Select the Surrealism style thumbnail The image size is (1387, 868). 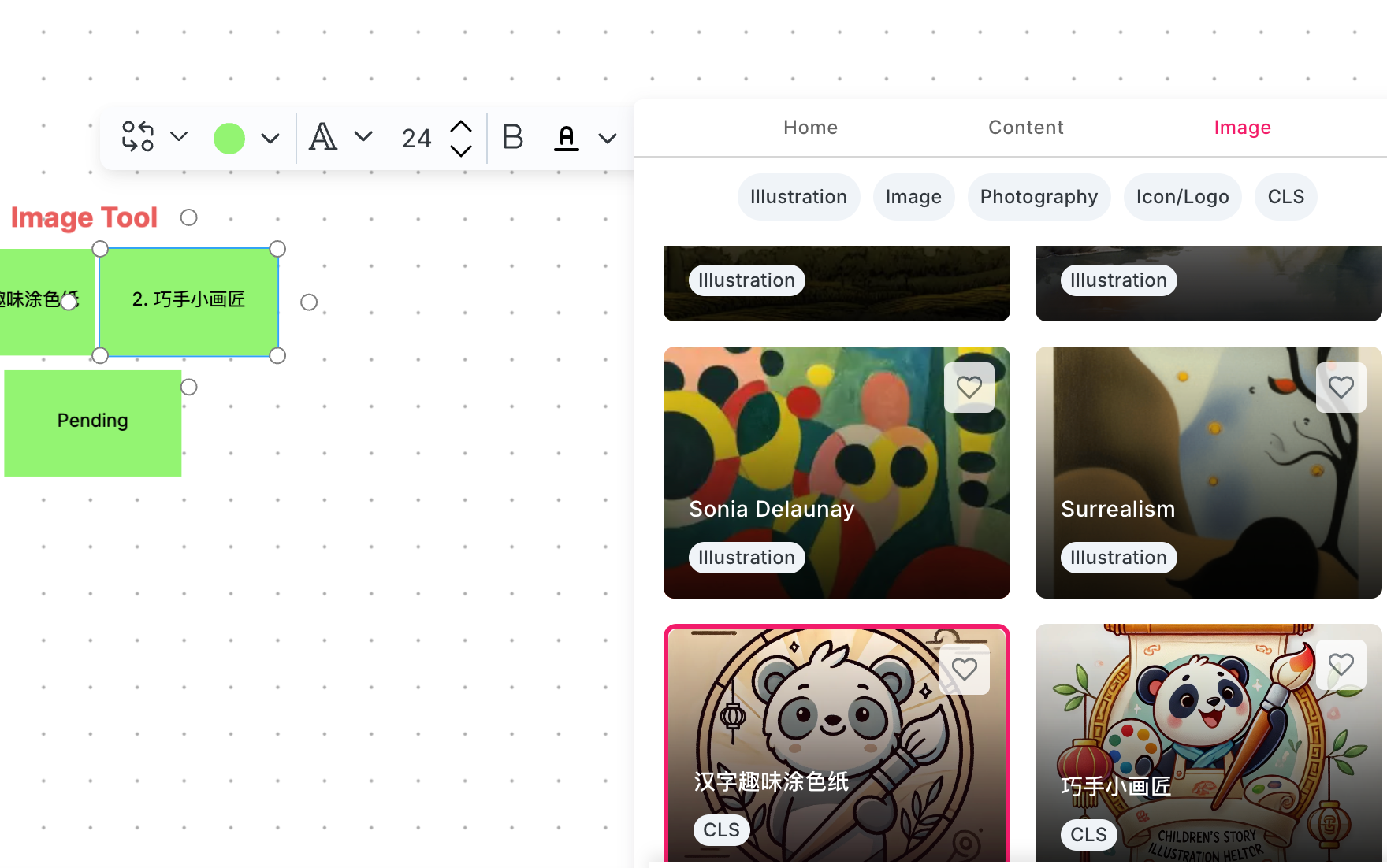point(1209,473)
